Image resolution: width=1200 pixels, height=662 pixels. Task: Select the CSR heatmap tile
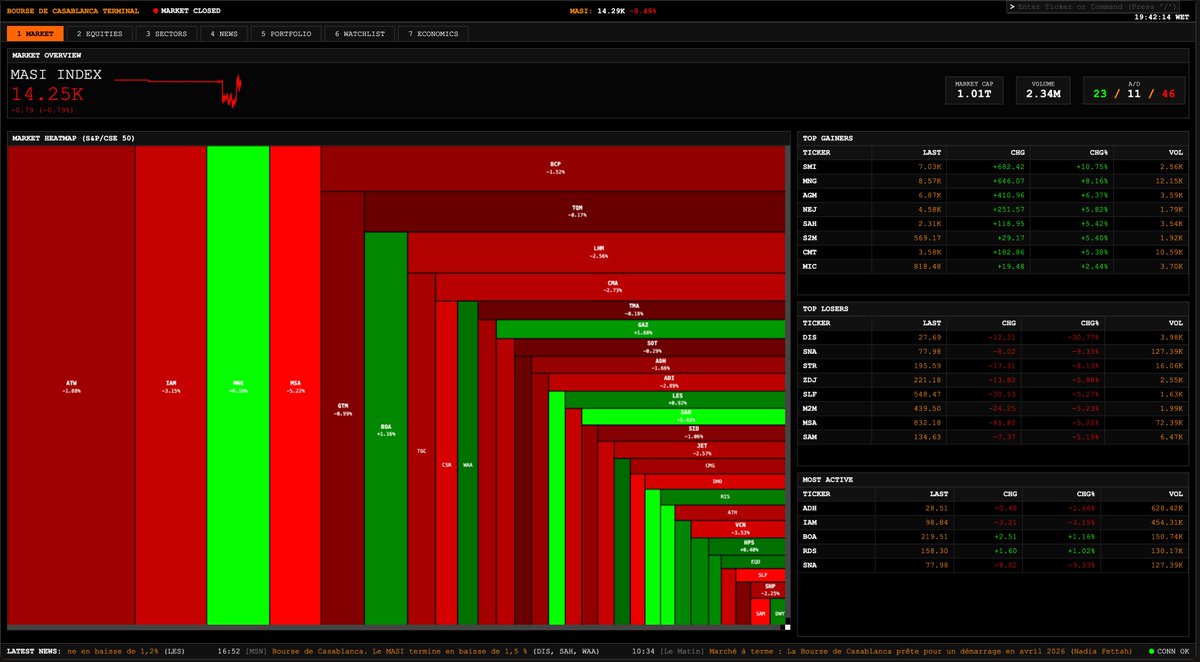tap(446, 463)
